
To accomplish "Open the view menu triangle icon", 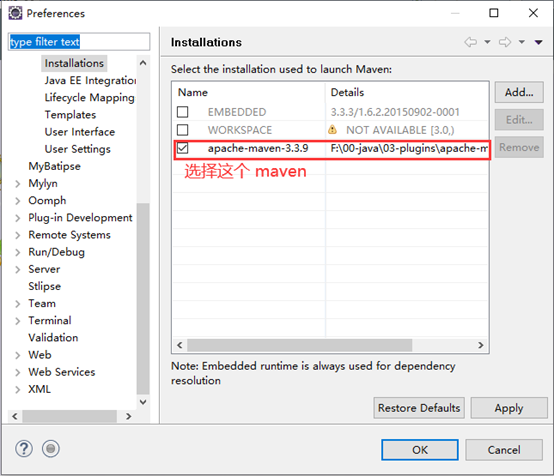I will (x=538, y=42).
